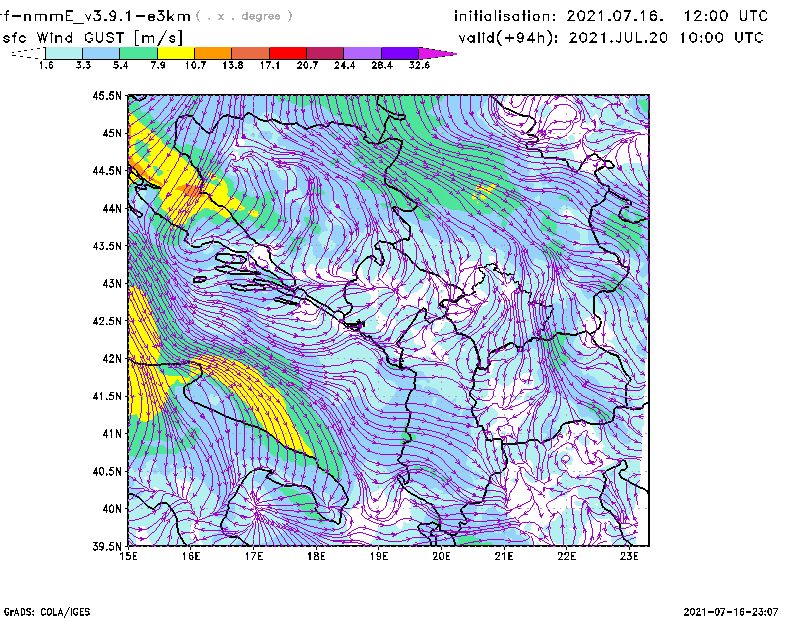Click the 22E longitude label
Screen dimensions: 800x618
click(566, 556)
